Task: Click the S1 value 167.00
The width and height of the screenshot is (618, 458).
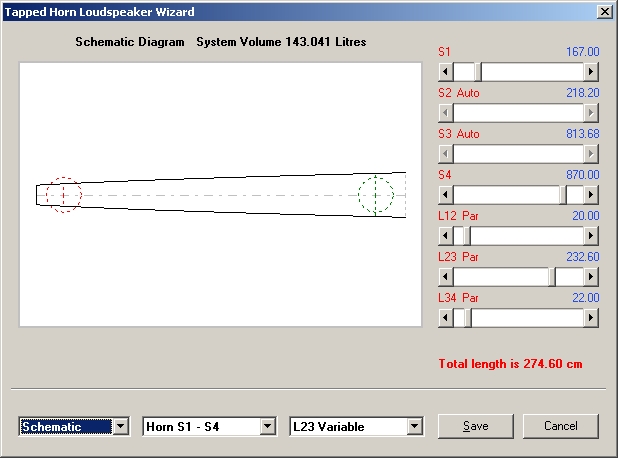Action: tap(583, 52)
